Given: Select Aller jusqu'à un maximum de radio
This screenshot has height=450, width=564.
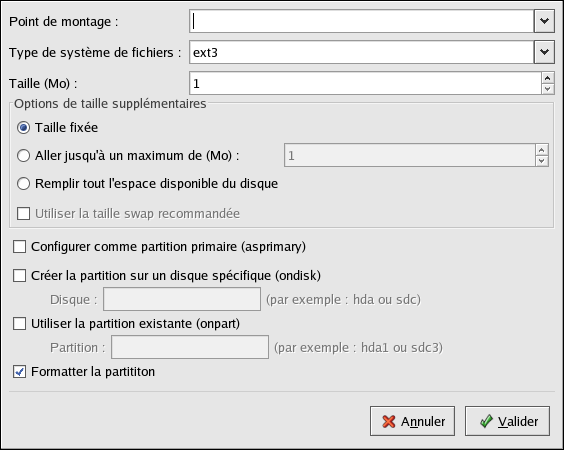Looking at the screenshot, I should pos(23,155).
